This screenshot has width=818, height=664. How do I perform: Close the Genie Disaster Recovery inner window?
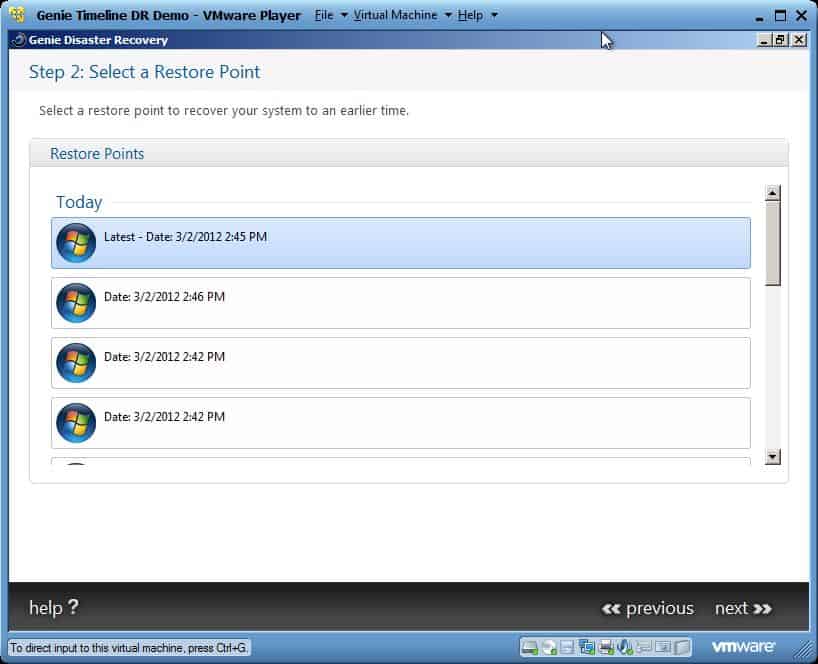click(799, 40)
